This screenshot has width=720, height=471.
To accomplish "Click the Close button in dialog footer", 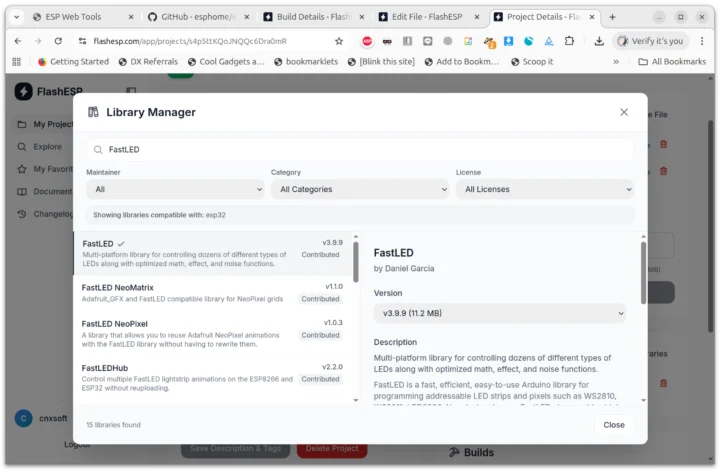I will point(613,425).
